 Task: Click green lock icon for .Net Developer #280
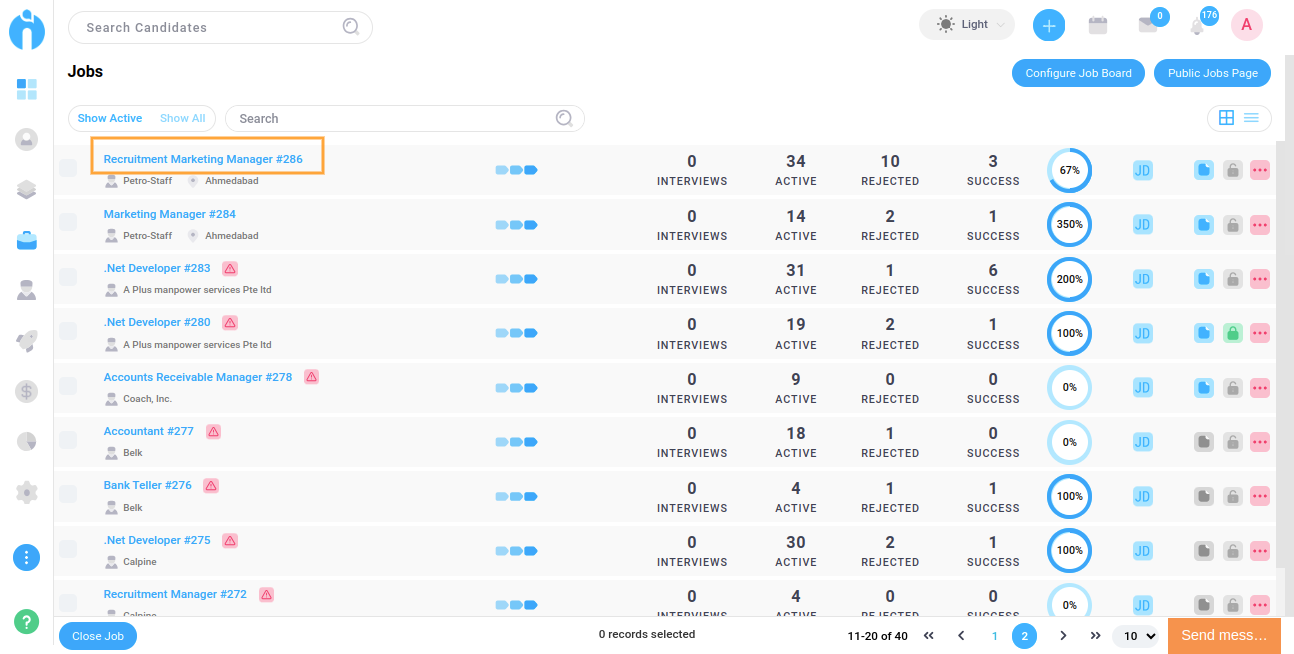point(1232,333)
